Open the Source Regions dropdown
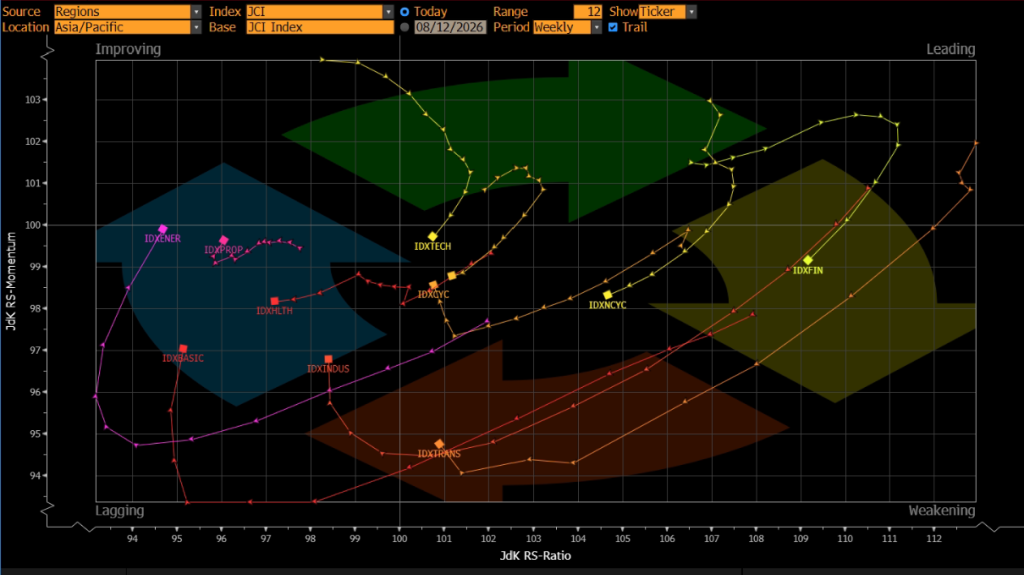 [x=127, y=12]
